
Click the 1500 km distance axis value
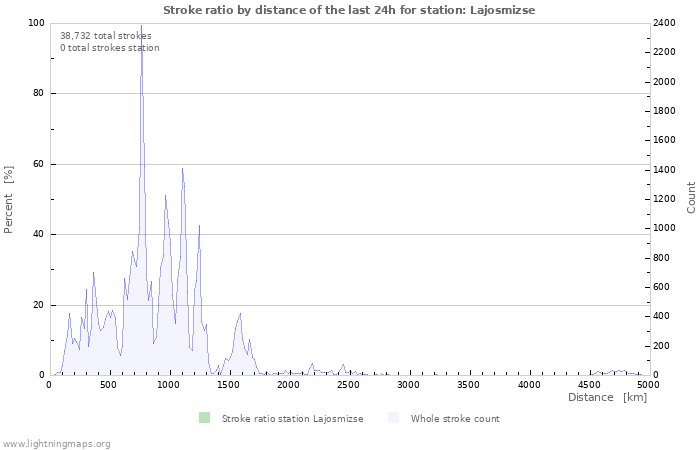coord(228,385)
